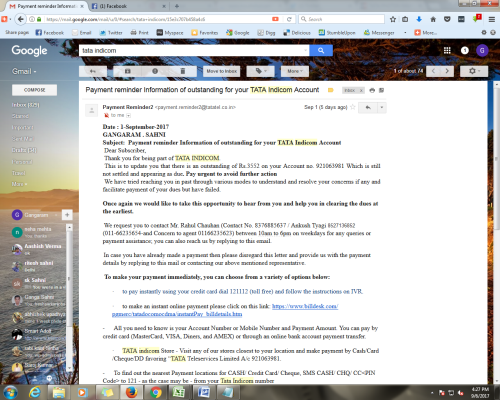Image resolution: width=500 pixels, height=400 pixels.
Task: Open the Important folder
Action: [22, 127]
